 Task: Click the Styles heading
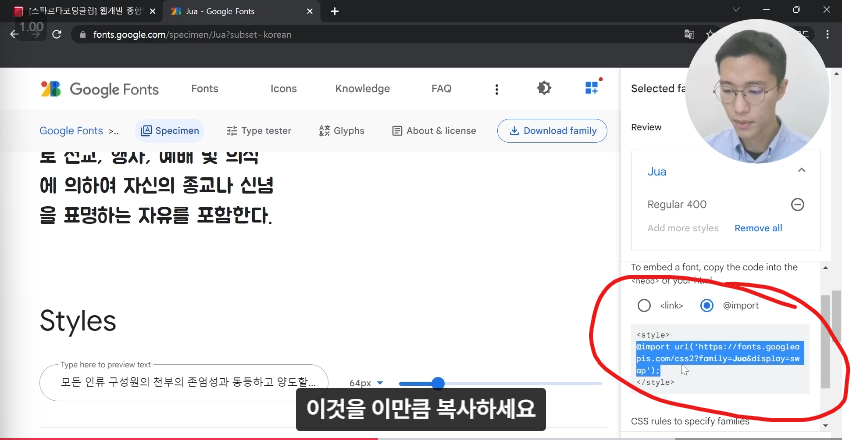click(x=78, y=320)
